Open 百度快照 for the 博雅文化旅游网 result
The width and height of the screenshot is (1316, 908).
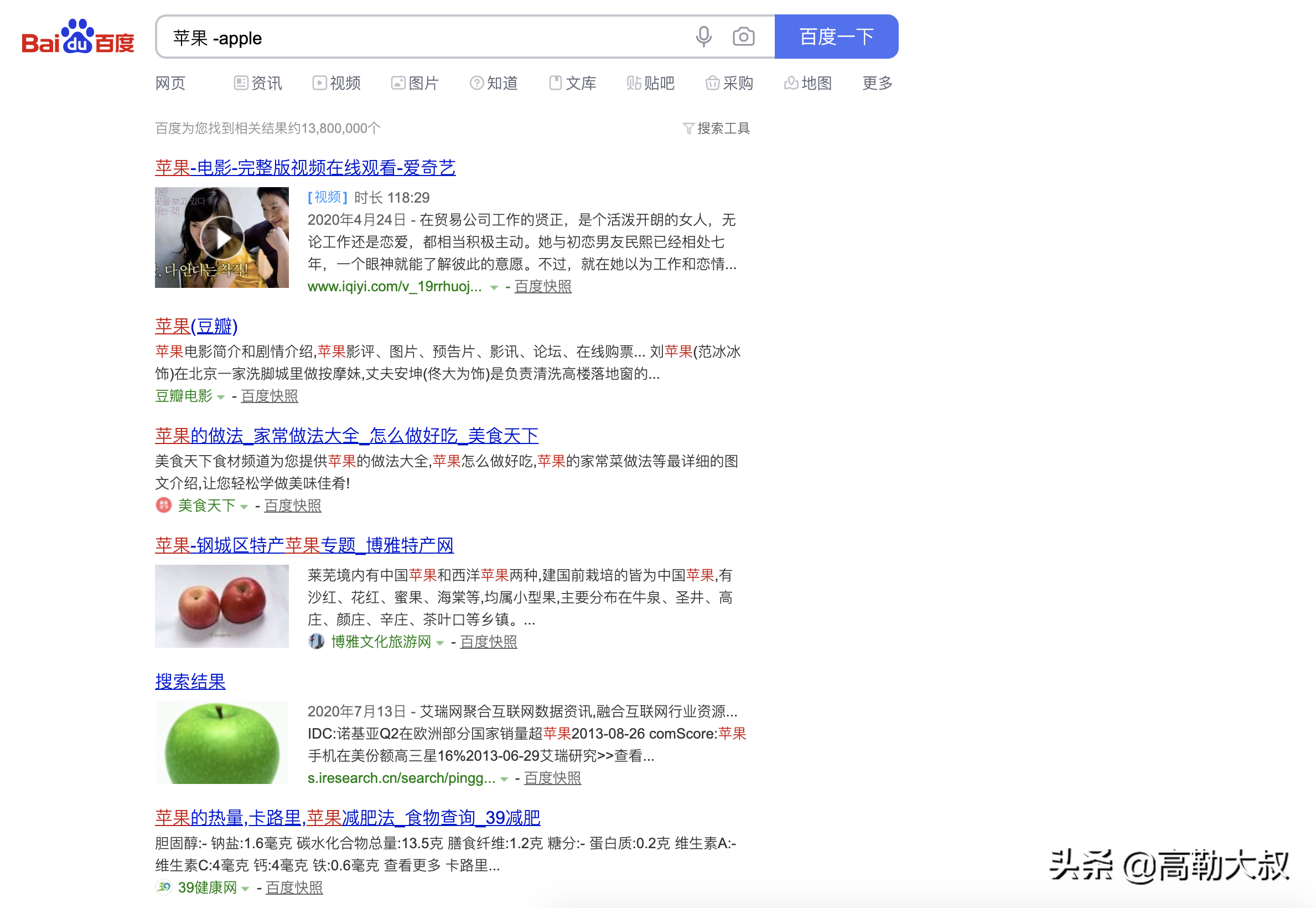click(489, 642)
